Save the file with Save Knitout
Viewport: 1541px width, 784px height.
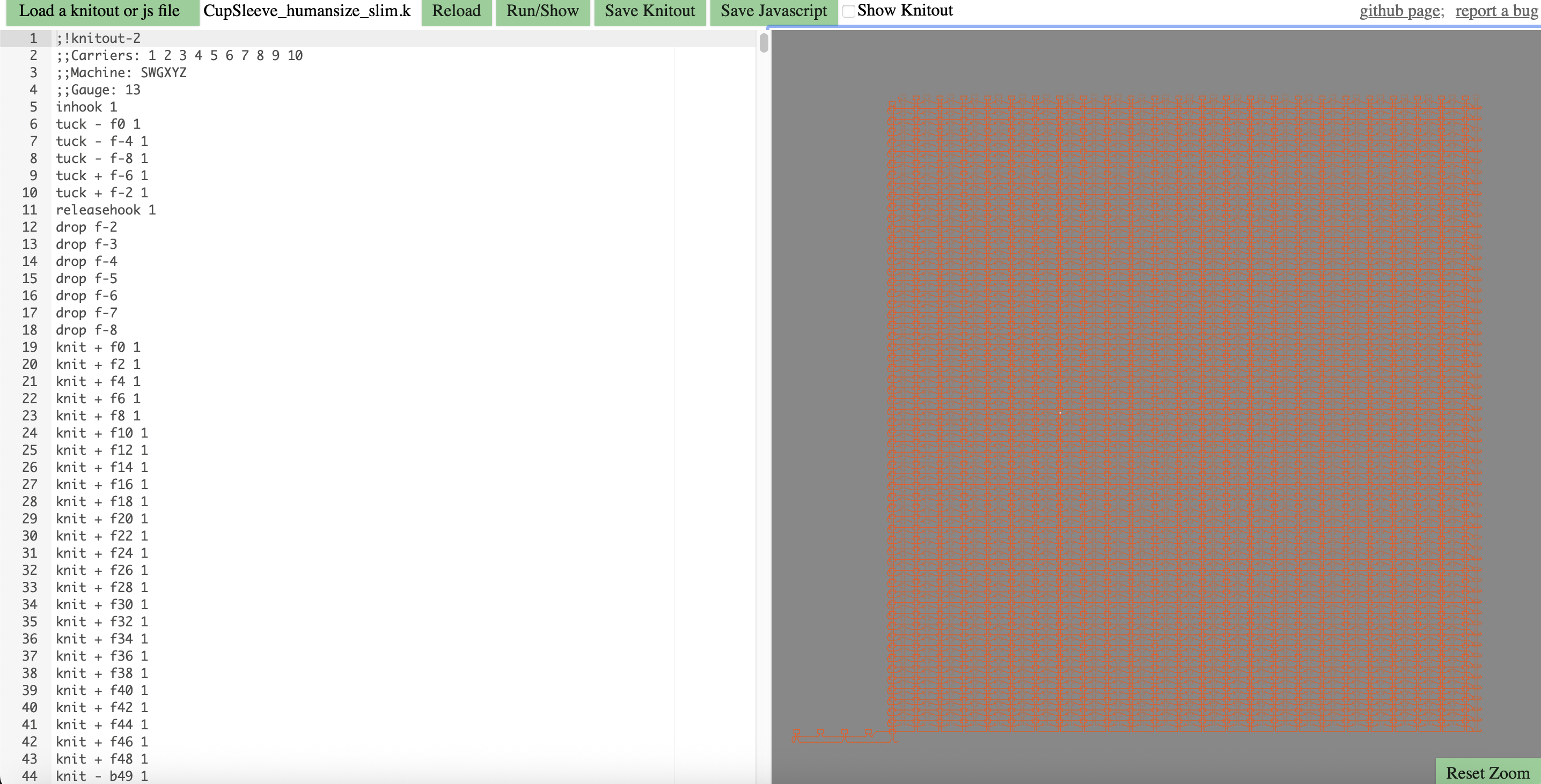650,11
